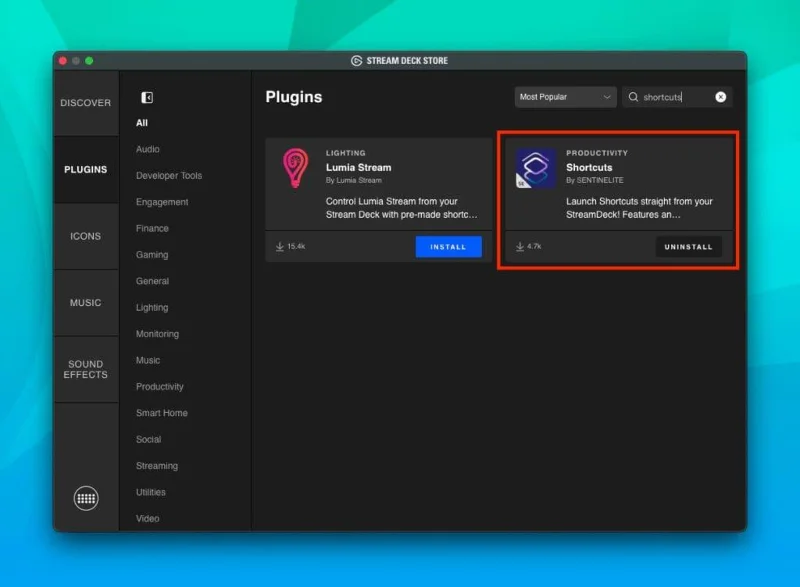Filter by Audio category
800x587 pixels.
[x=148, y=149]
